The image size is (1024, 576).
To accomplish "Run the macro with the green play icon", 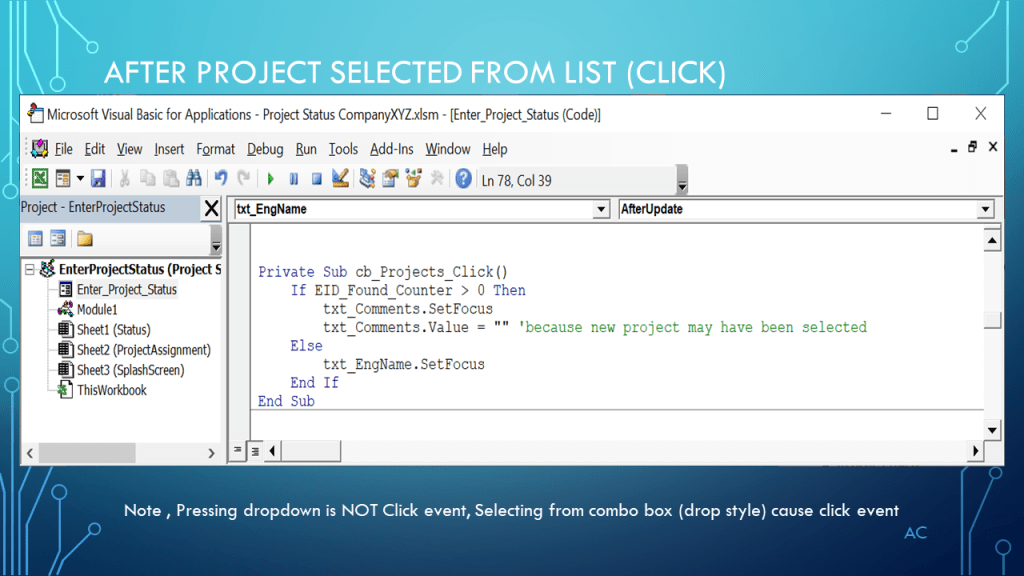I will click(270, 179).
